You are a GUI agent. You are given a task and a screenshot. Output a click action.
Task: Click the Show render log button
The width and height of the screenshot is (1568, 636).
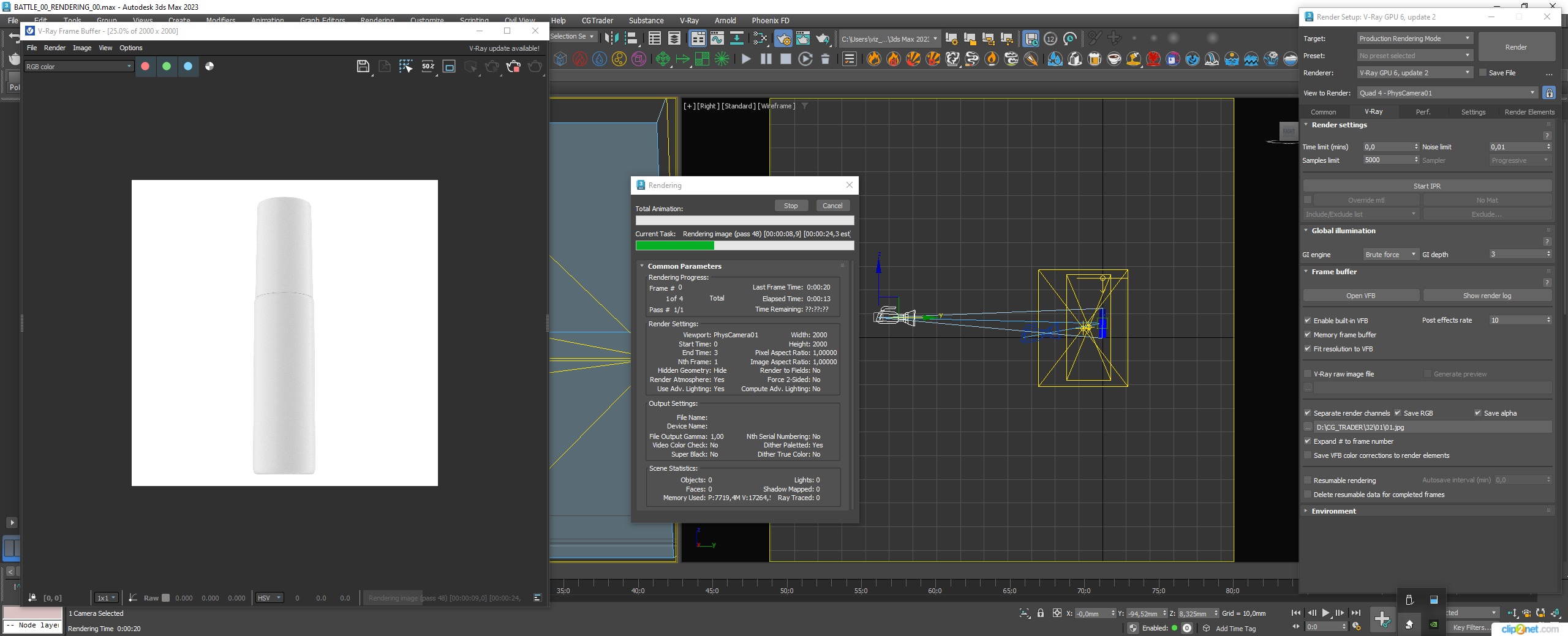[x=1487, y=295]
